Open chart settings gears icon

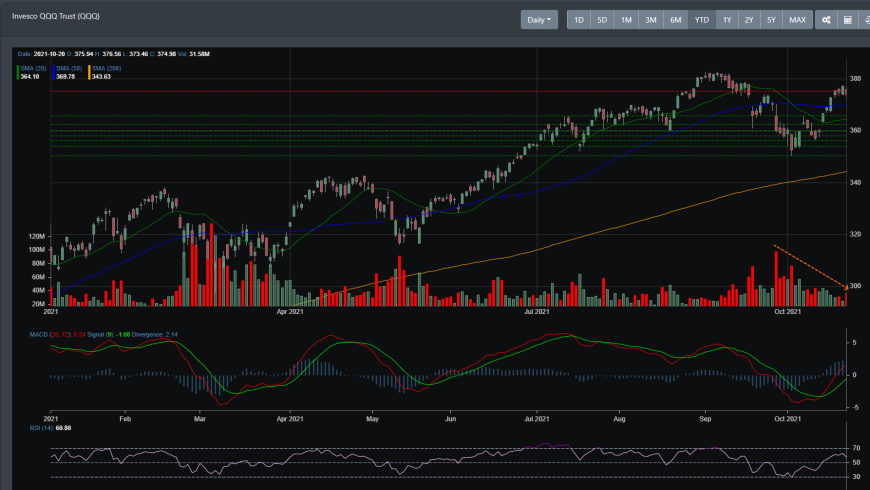pyautogui.click(x=826, y=20)
